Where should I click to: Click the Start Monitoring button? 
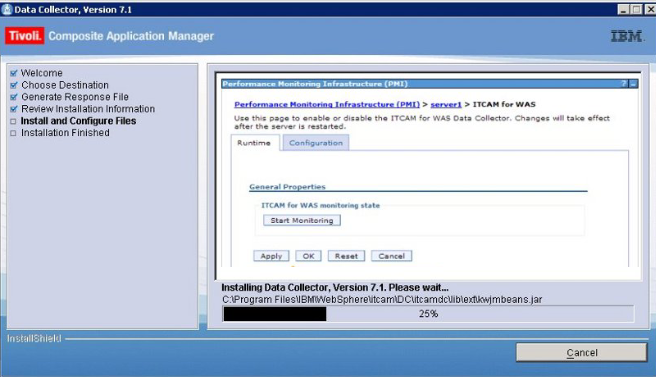coord(302,221)
